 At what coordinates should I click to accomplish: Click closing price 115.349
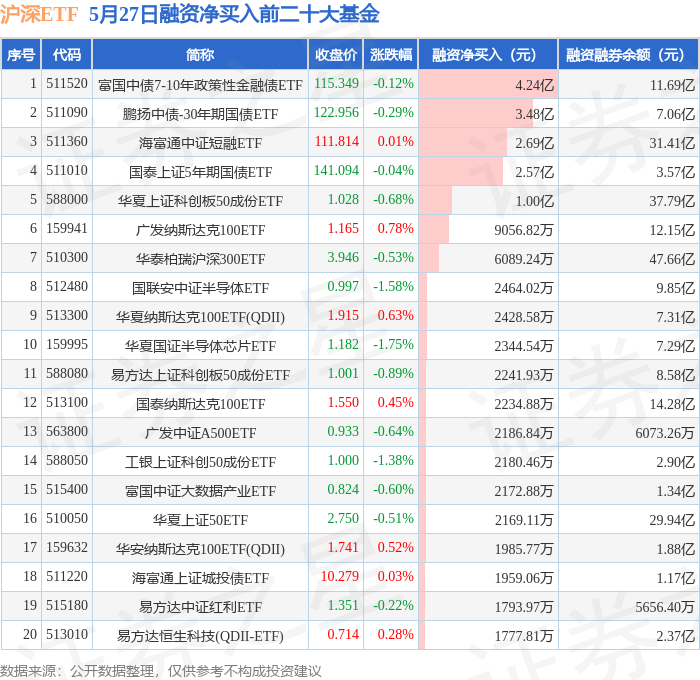pyautogui.click(x=336, y=83)
